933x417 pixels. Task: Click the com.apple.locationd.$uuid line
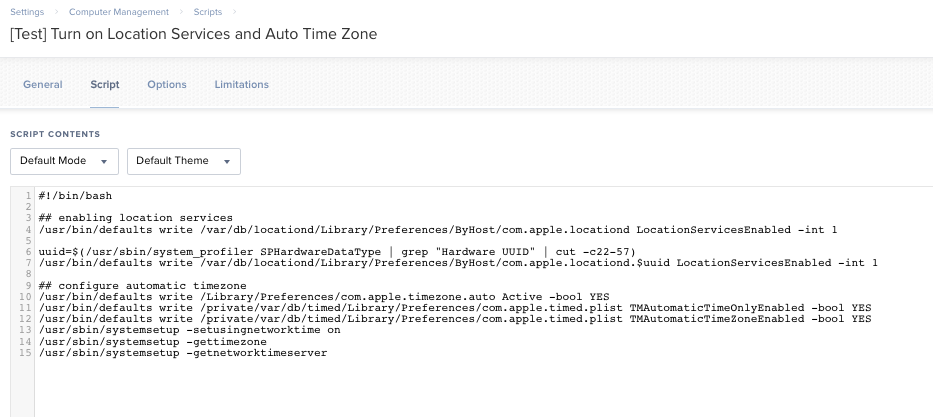pos(458,263)
